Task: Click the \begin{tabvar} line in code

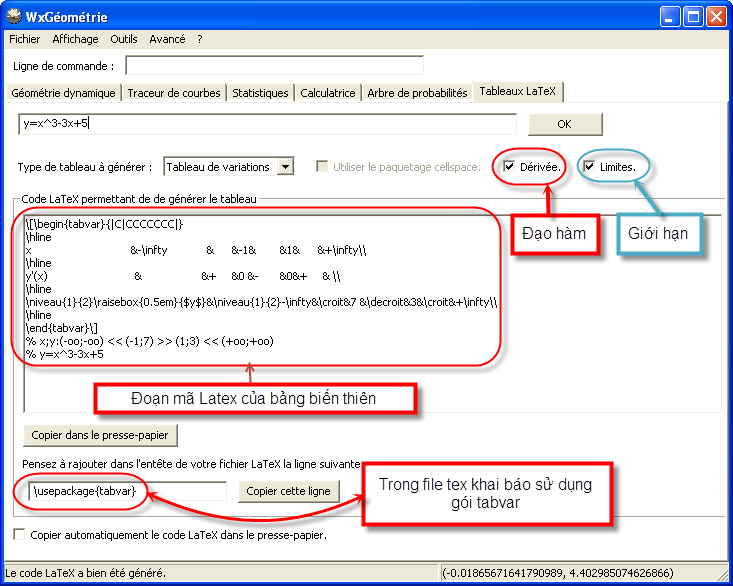Action: (105, 224)
